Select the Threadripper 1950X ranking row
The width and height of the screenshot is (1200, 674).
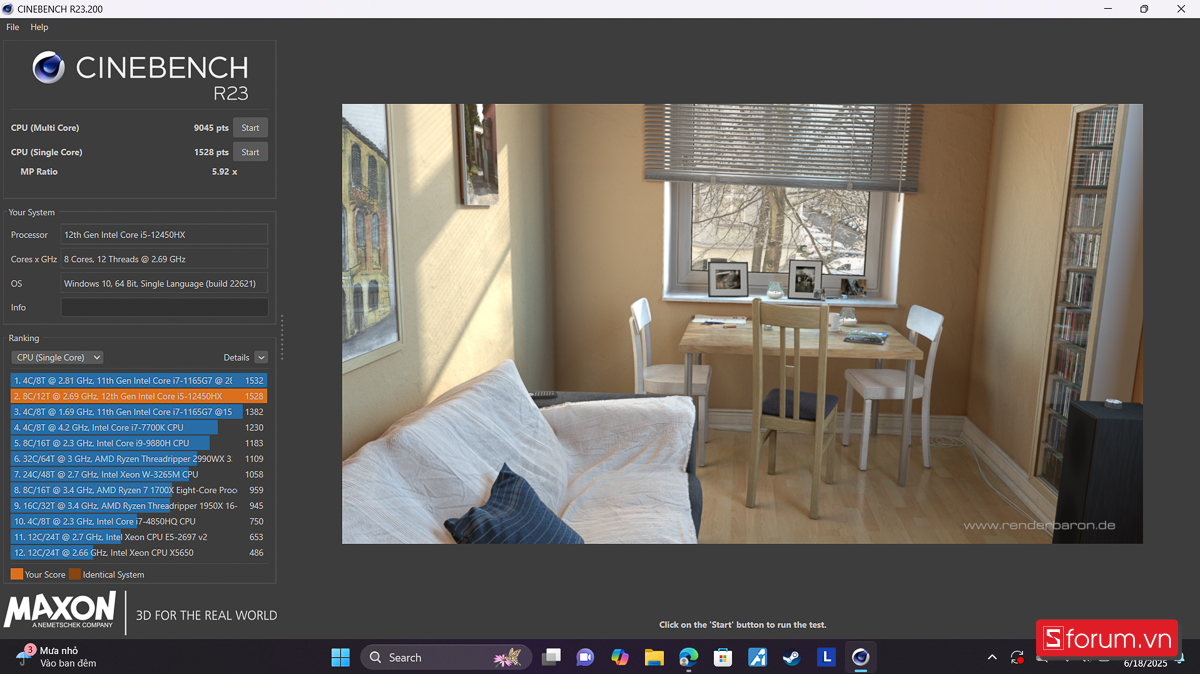139,506
